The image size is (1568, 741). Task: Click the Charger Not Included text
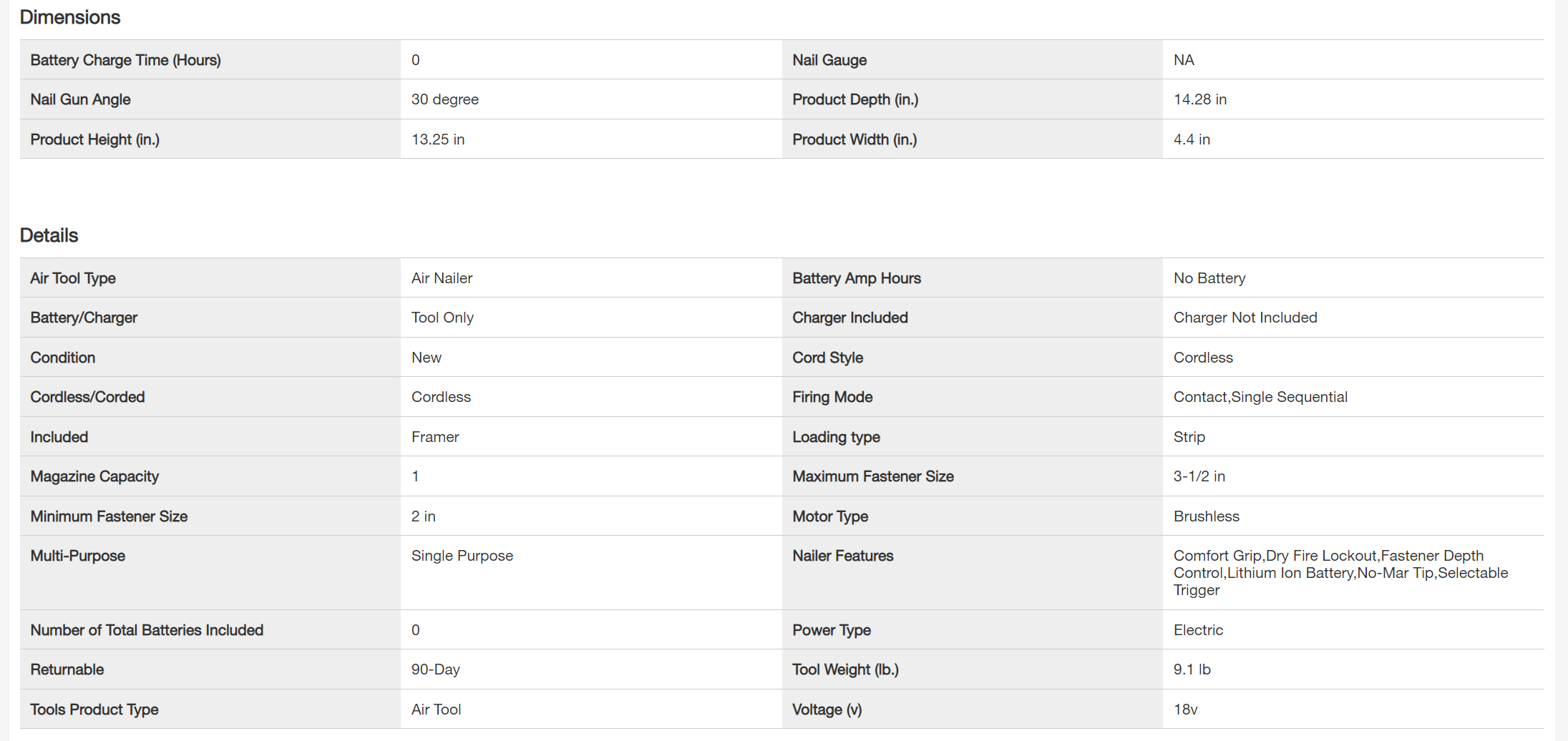[x=1245, y=318]
